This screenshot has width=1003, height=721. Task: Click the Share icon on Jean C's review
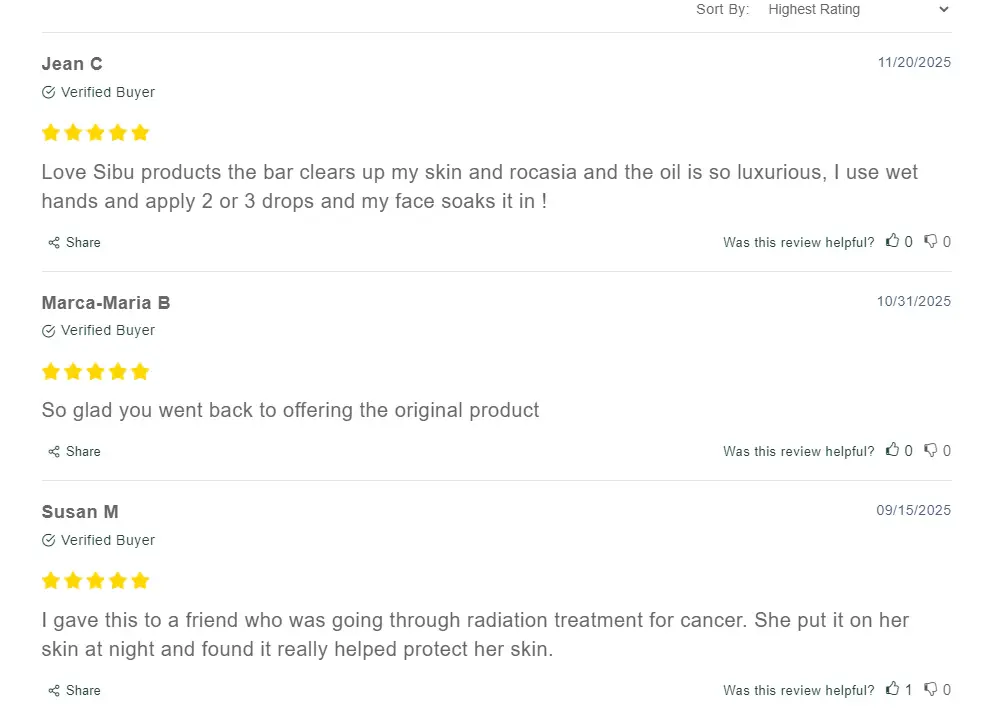pyautogui.click(x=52, y=242)
